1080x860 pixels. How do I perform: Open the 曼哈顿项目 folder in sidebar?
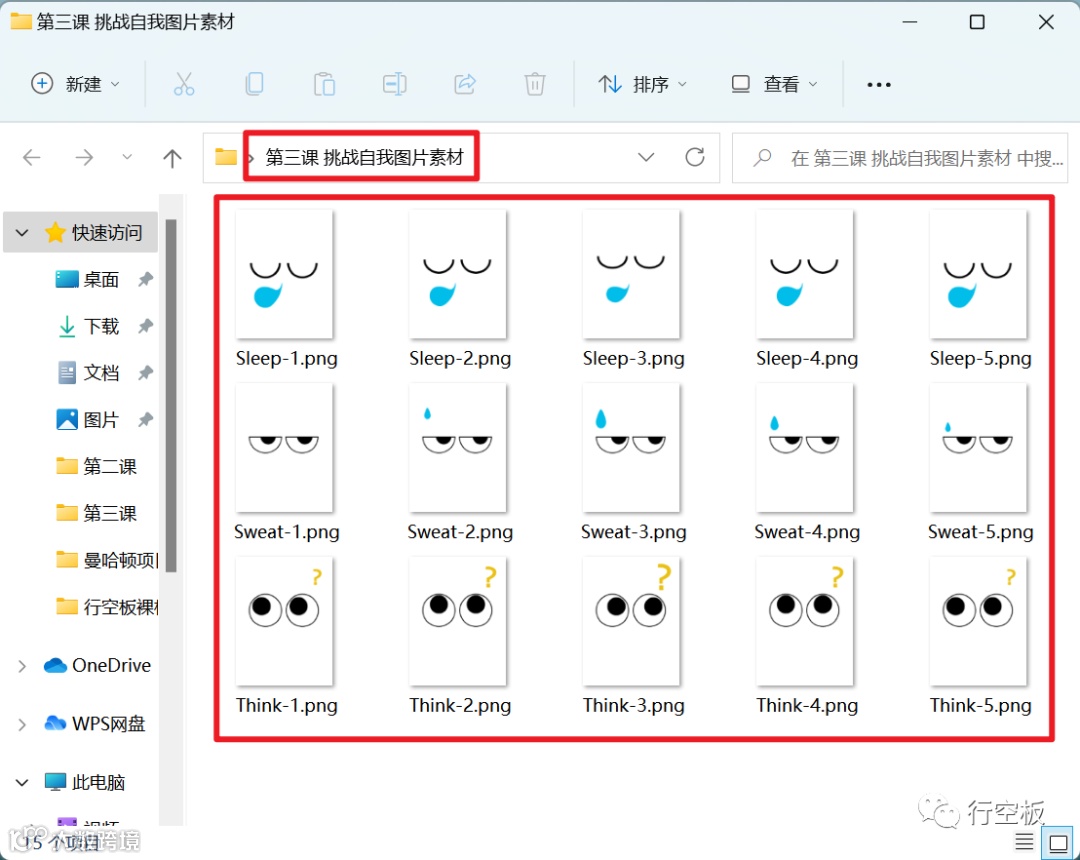[107, 560]
